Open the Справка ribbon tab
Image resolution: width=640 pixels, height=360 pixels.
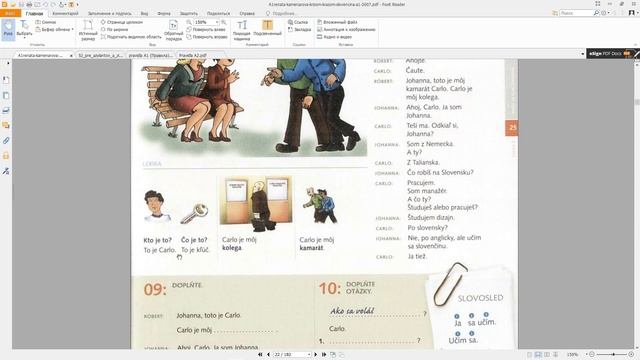pyautogui.click(x=247, y=13)
